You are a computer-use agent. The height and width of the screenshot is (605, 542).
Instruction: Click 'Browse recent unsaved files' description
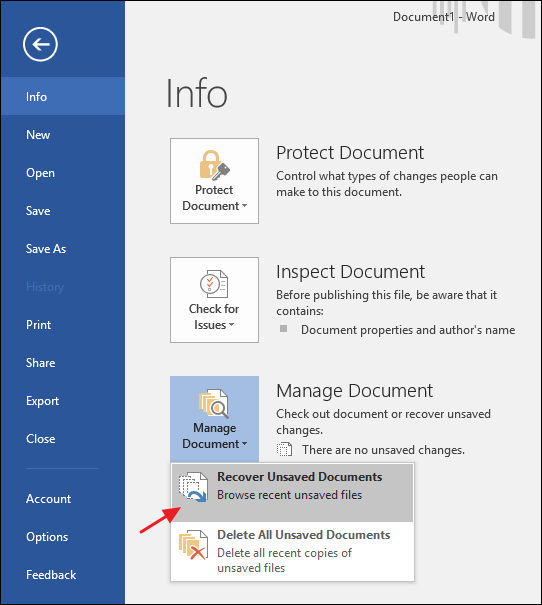(289, 495)
